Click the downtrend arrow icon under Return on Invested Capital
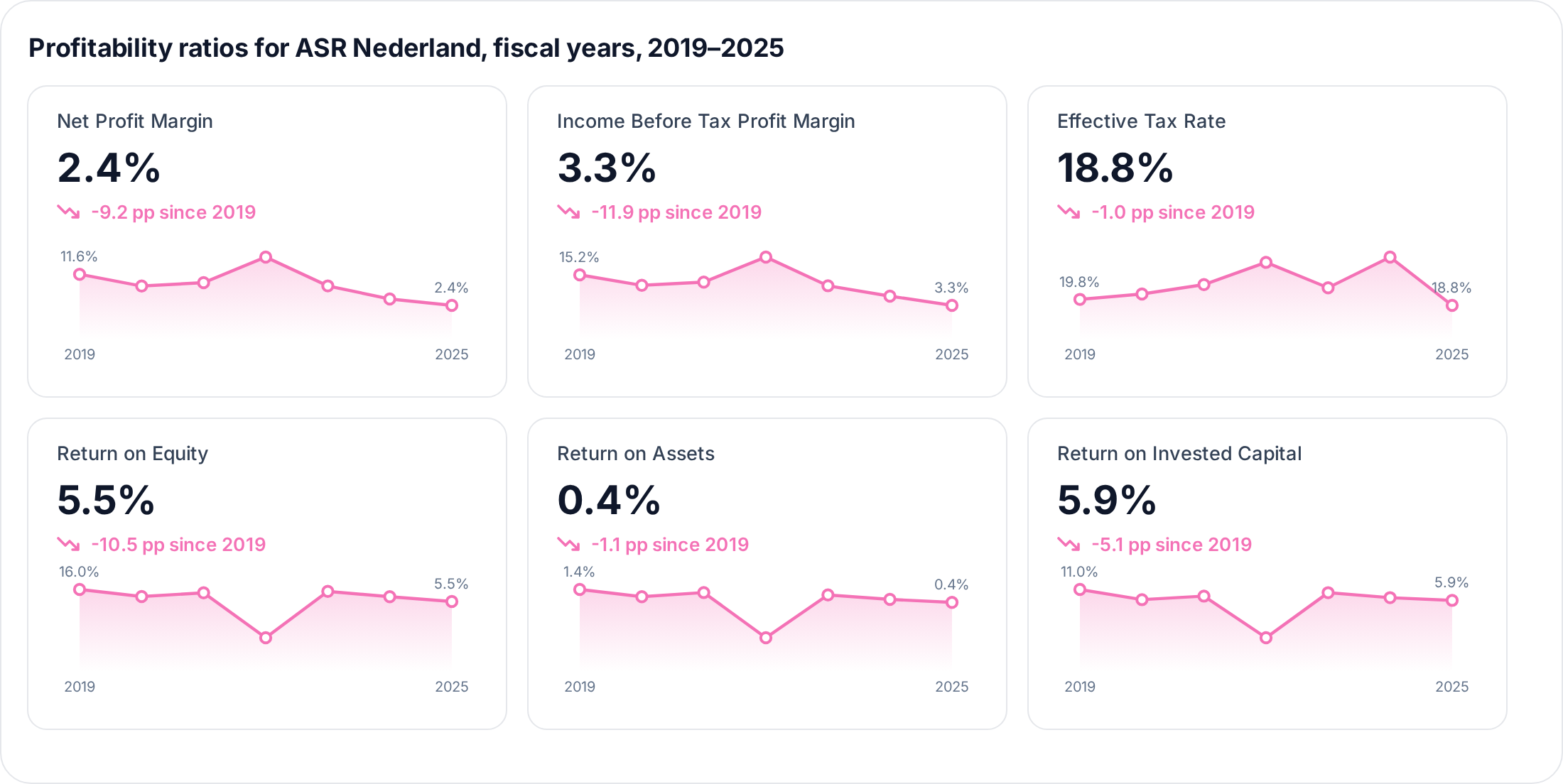Image resolution: width=1563 pixels, height=784 pixels. 1069,544
